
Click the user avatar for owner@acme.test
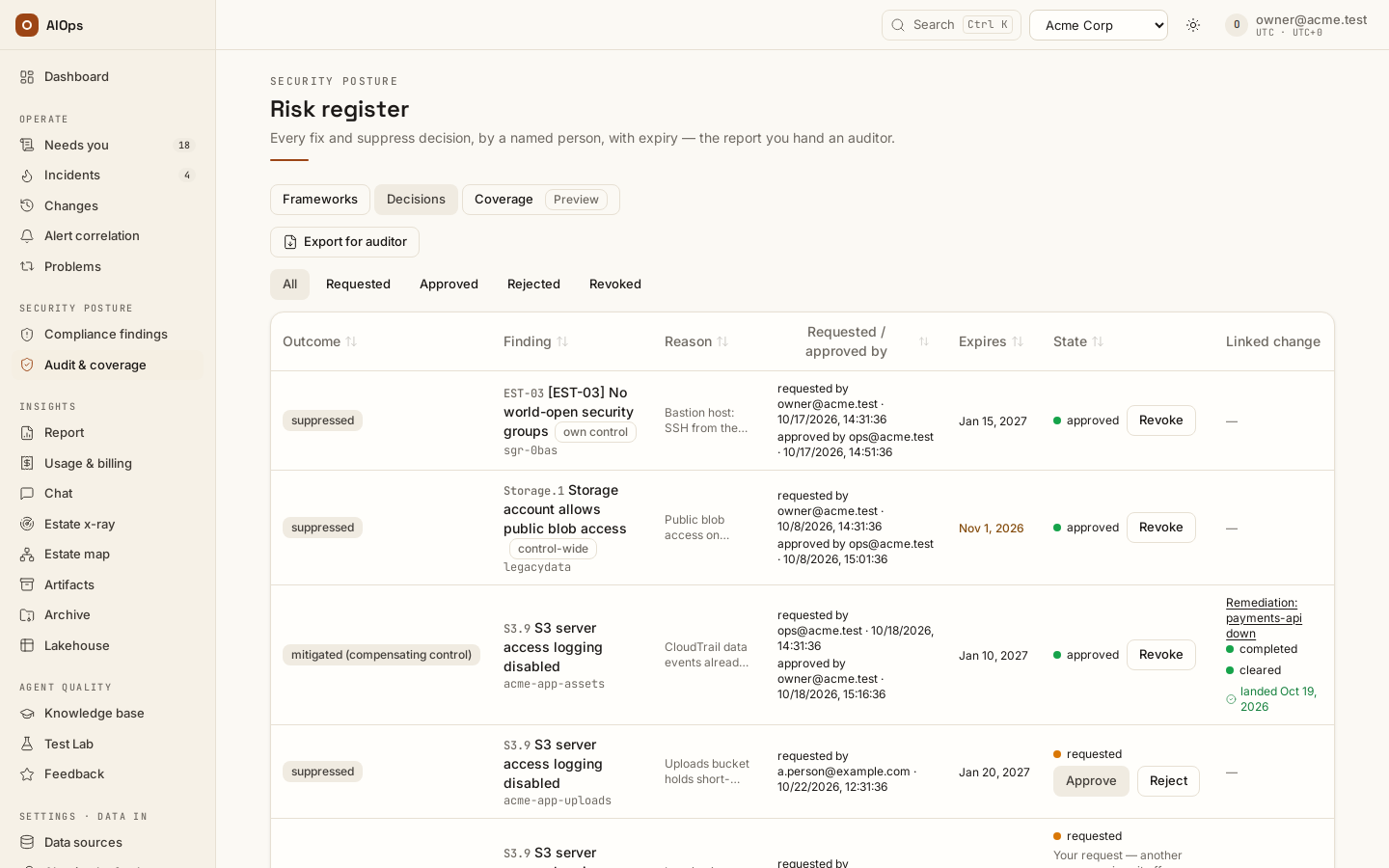pyautogui.click(x=1237, y=25)
